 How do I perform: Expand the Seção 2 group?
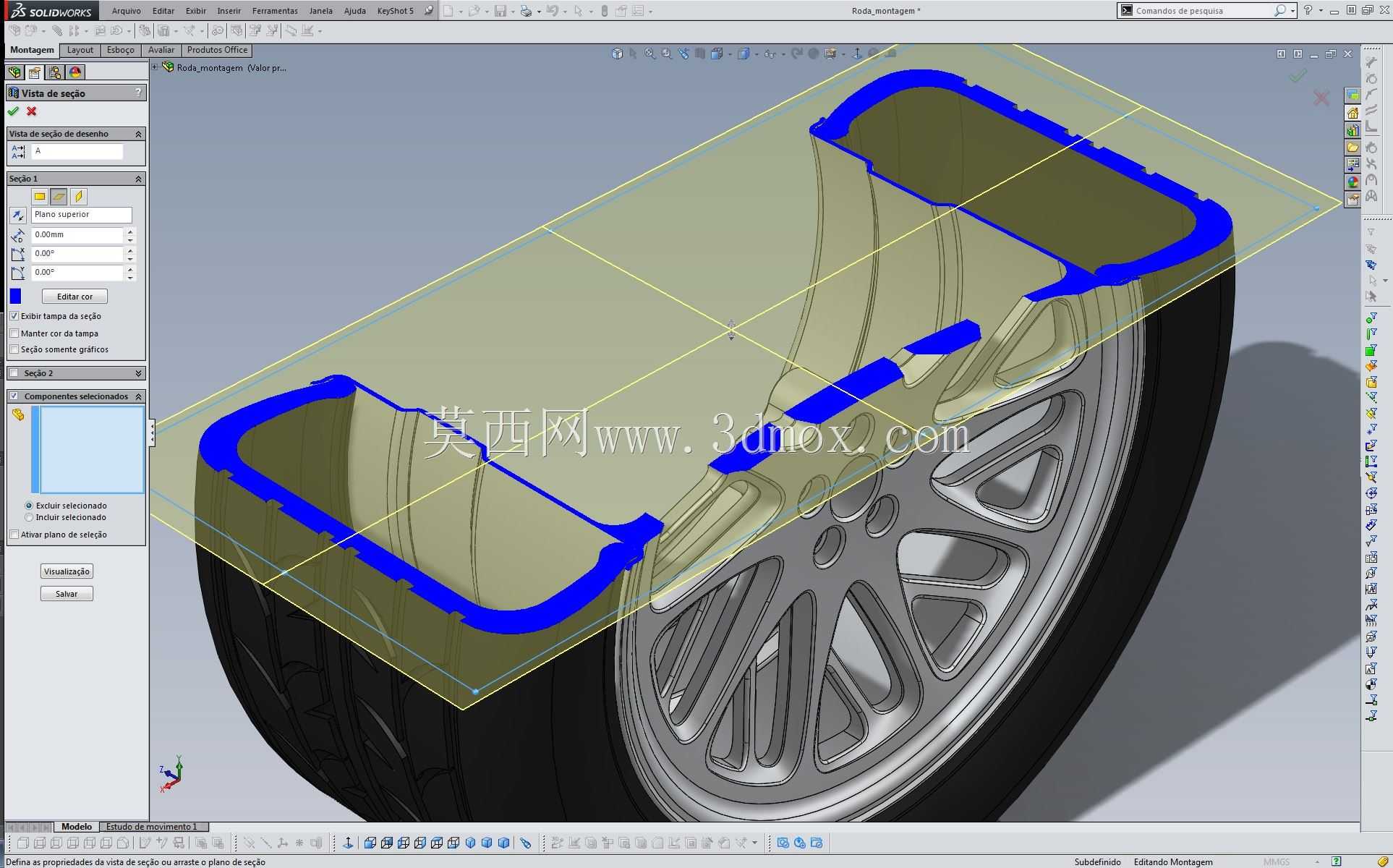(x=138, y=373)
